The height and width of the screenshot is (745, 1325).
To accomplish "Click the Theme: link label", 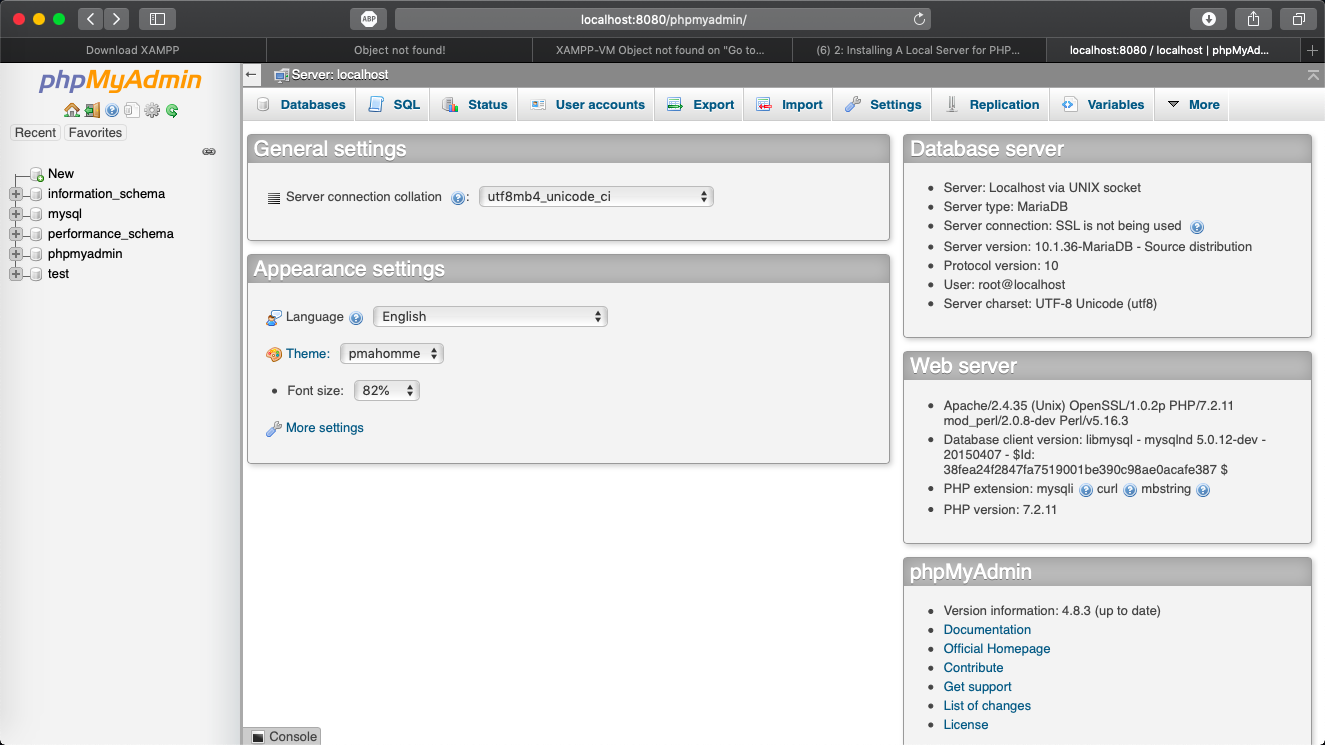I will pos(308,354).
